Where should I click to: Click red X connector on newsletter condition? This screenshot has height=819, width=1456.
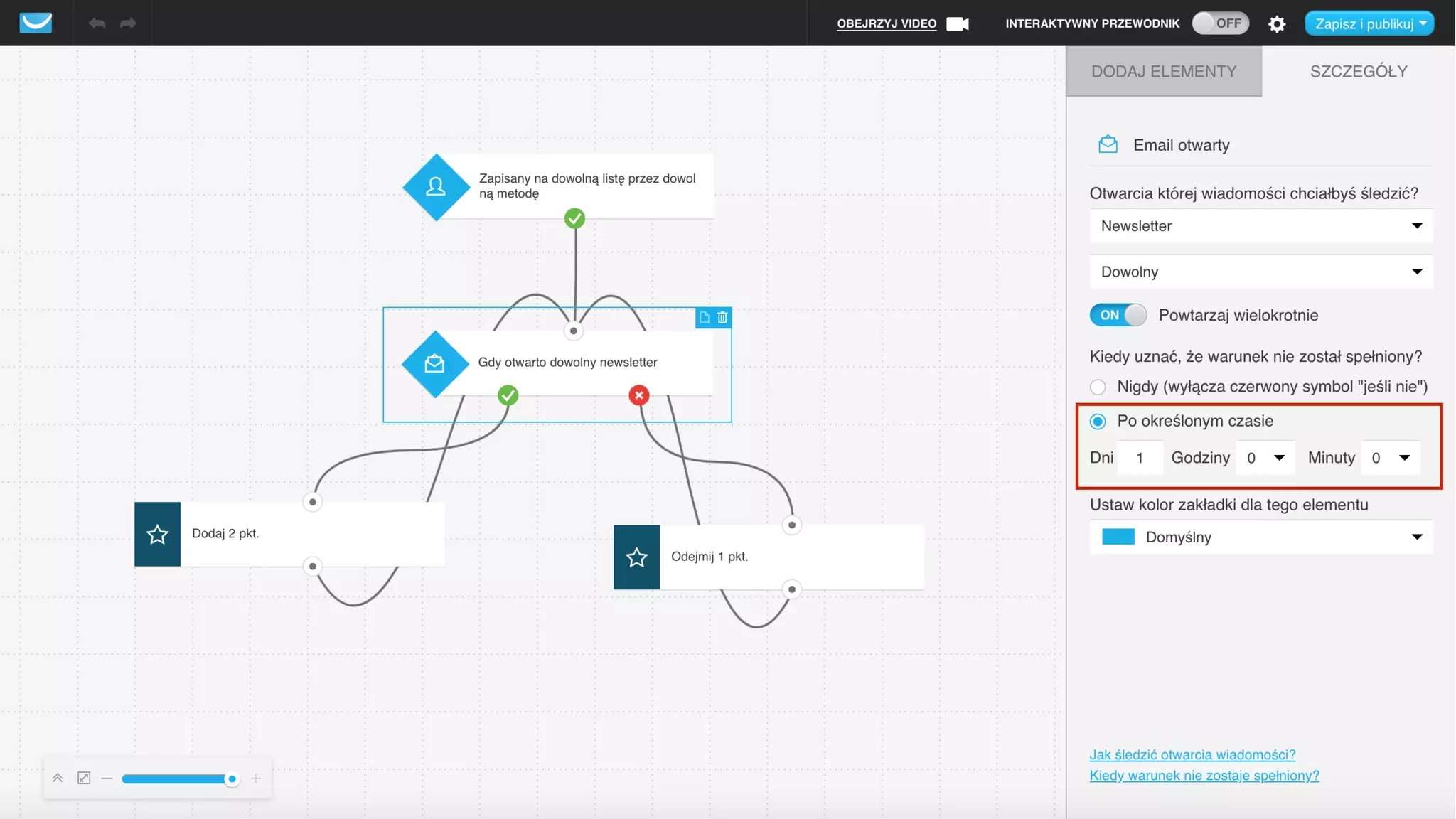(x=639, y=395)
